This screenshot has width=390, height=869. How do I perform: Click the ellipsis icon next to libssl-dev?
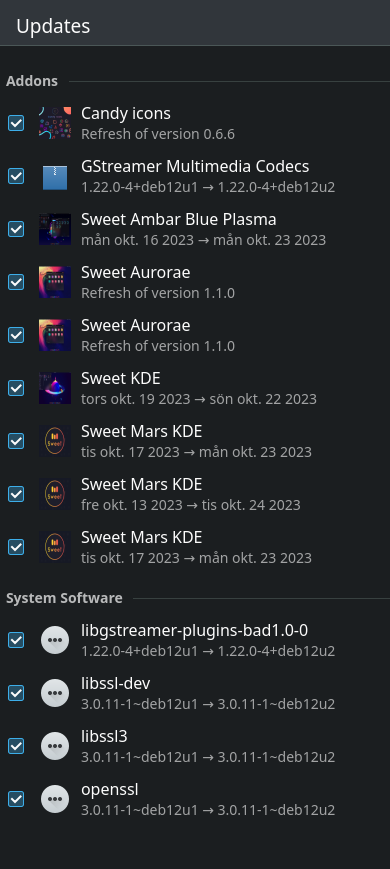coord(55,693)
